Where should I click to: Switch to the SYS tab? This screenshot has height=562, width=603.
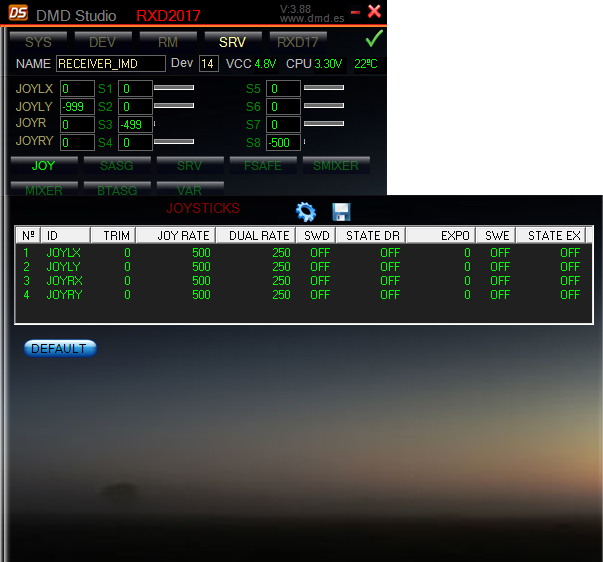pos(38,42)
